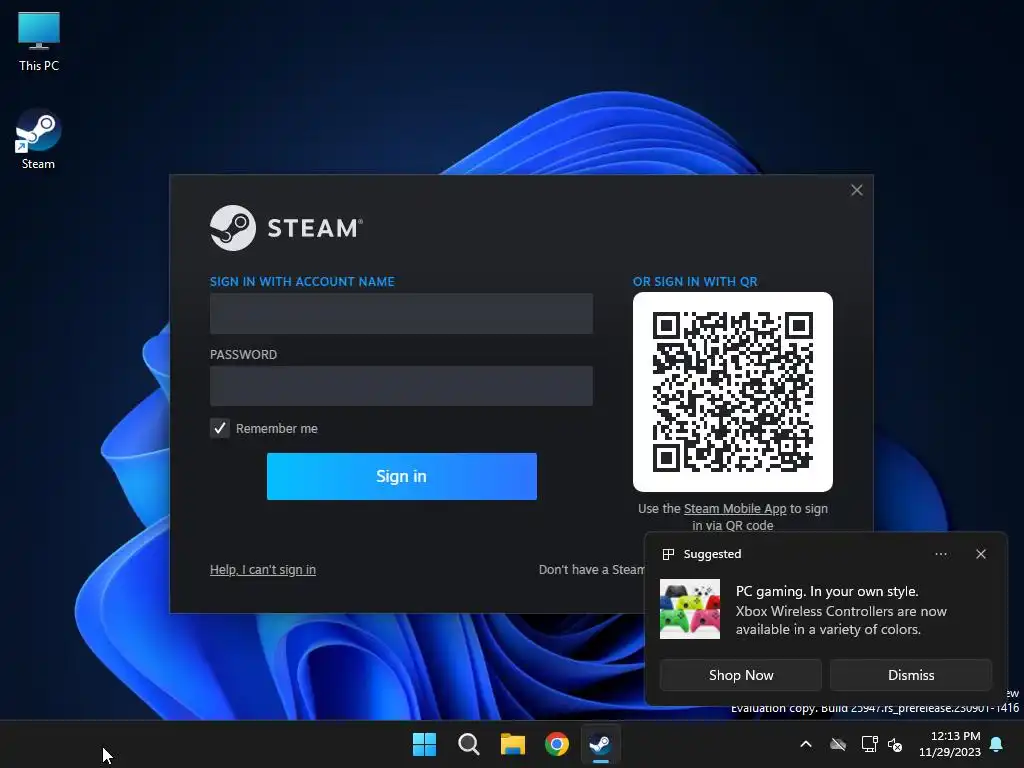Close the Steam sign-in window
The image size is (1024, 768).
(857, 190)
